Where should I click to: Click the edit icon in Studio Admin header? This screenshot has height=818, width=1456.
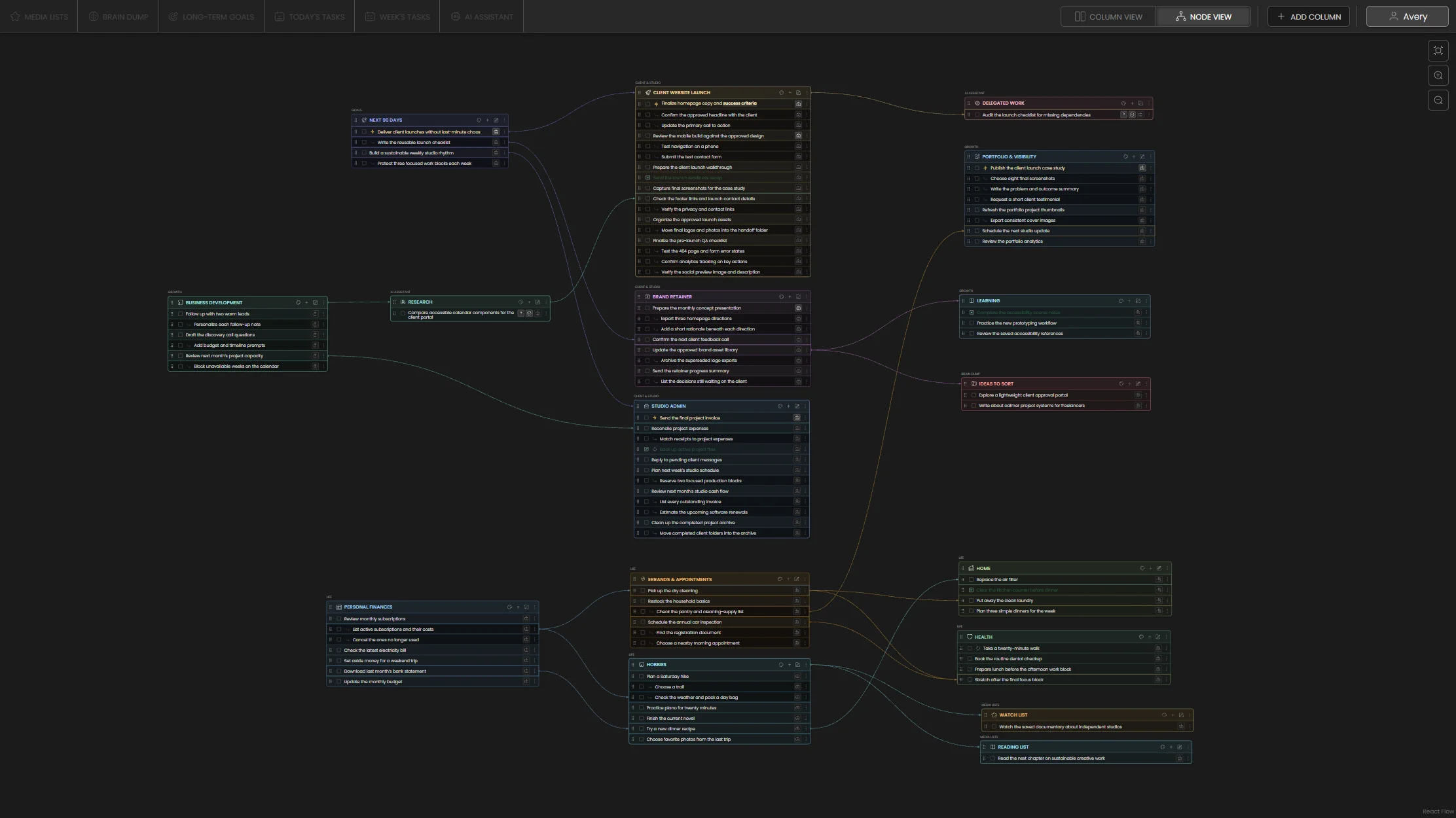[797, 406]
